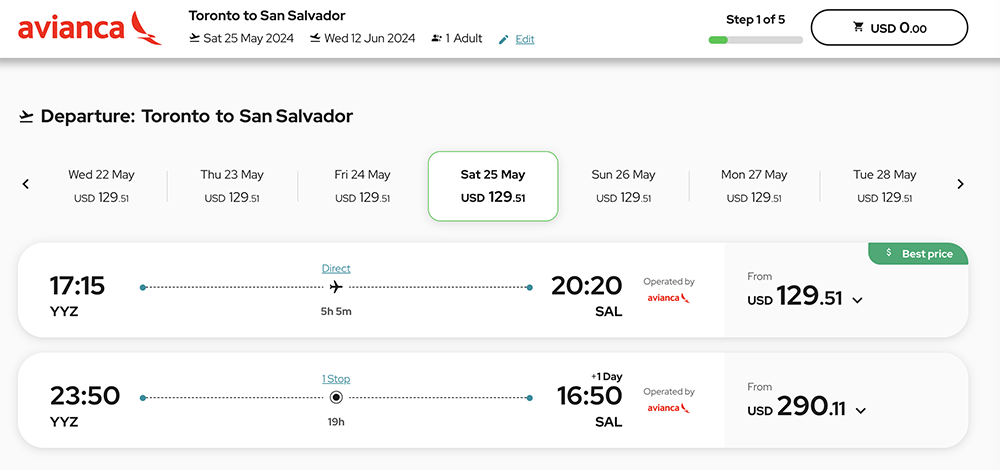Click the Direct flight details link
The width and height of the screenshot is (1000, 470).
(x=336, y=268)
